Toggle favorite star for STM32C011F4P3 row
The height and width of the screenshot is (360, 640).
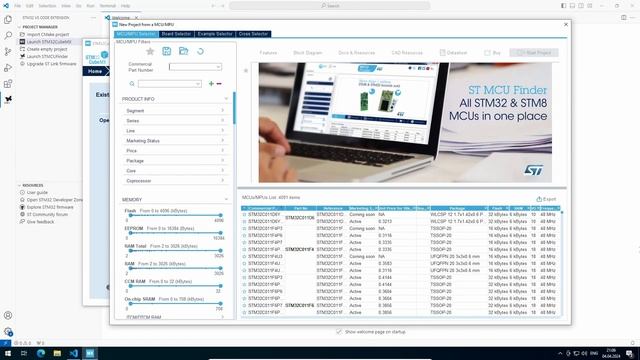244,229
